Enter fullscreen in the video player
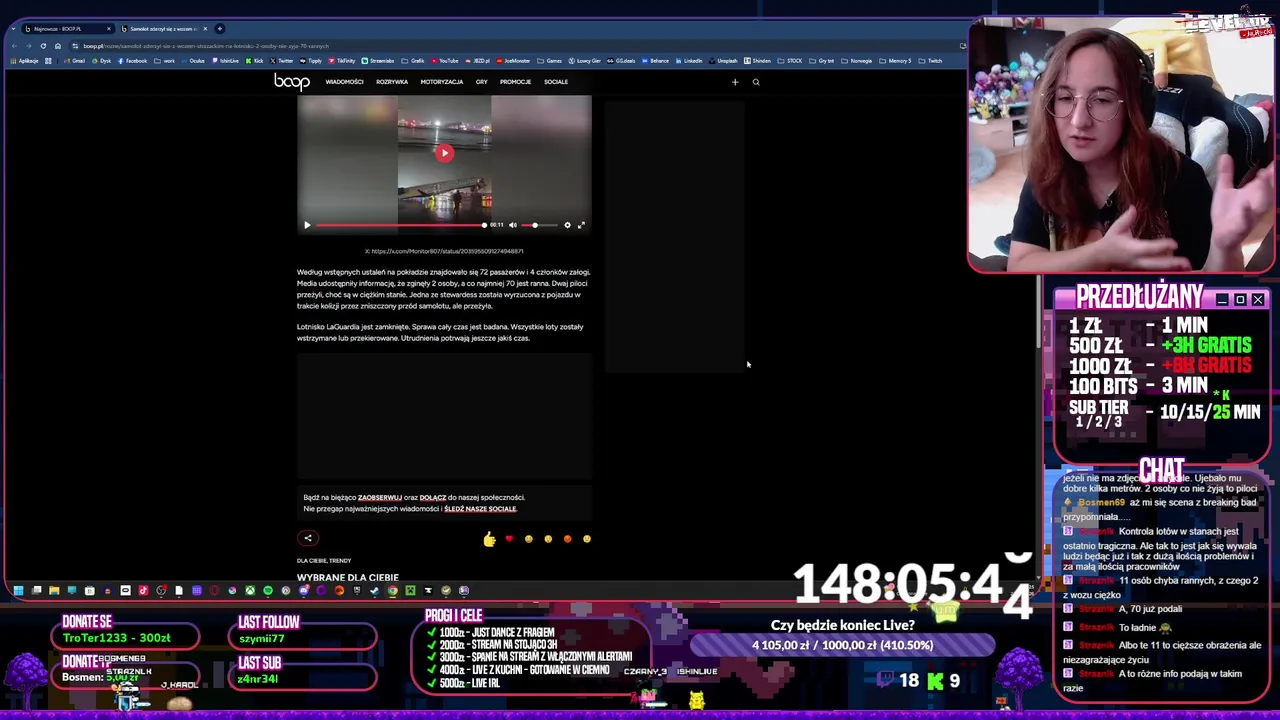Viewport: 1280px width, 720px height. [581, 225]
